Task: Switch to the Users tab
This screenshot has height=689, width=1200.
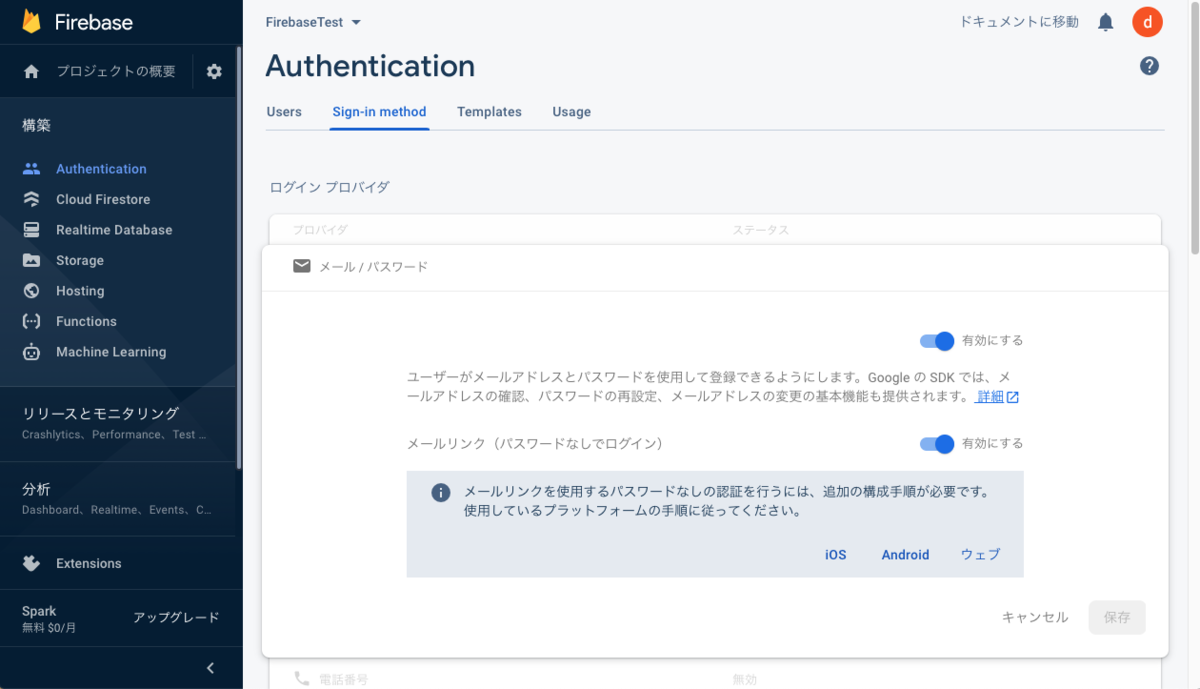Action: click(284, 112)
